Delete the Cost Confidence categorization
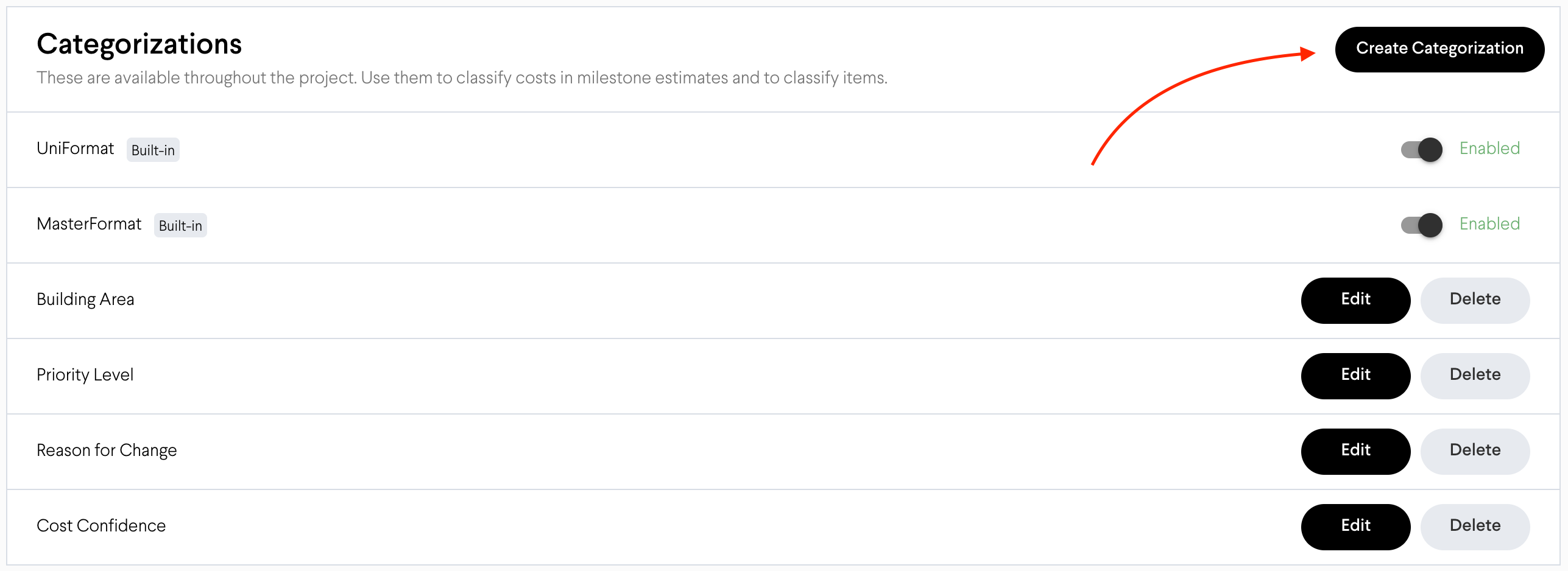 (x=1475, y=525)
